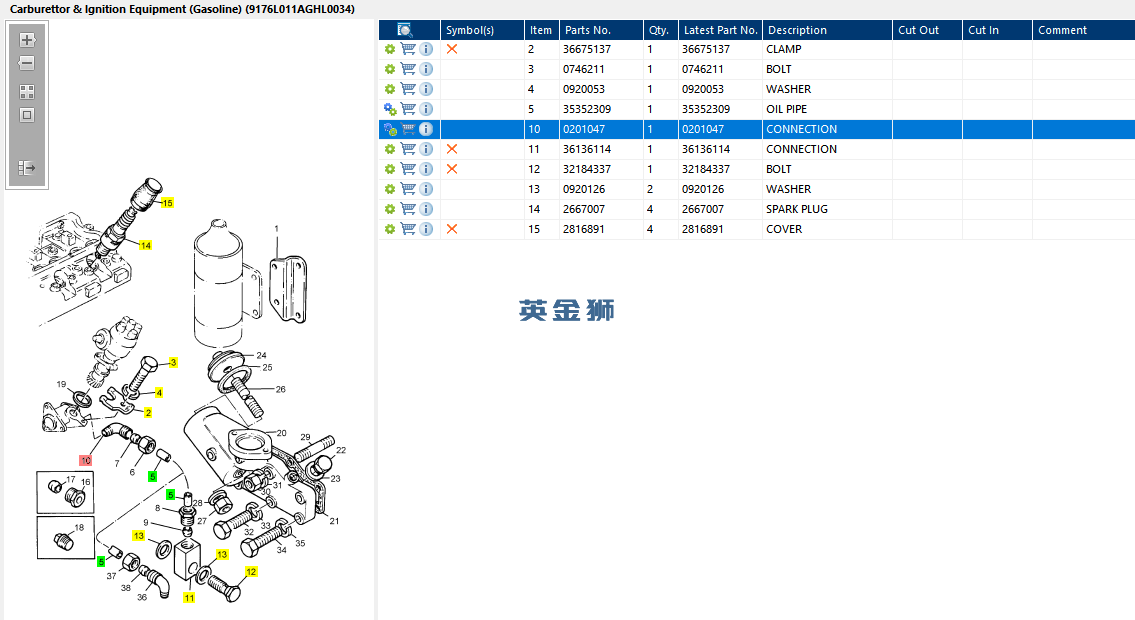Viewport: 1135px width, 620px height.
Task: Show info for COVER 2816891
Action: 426,229
